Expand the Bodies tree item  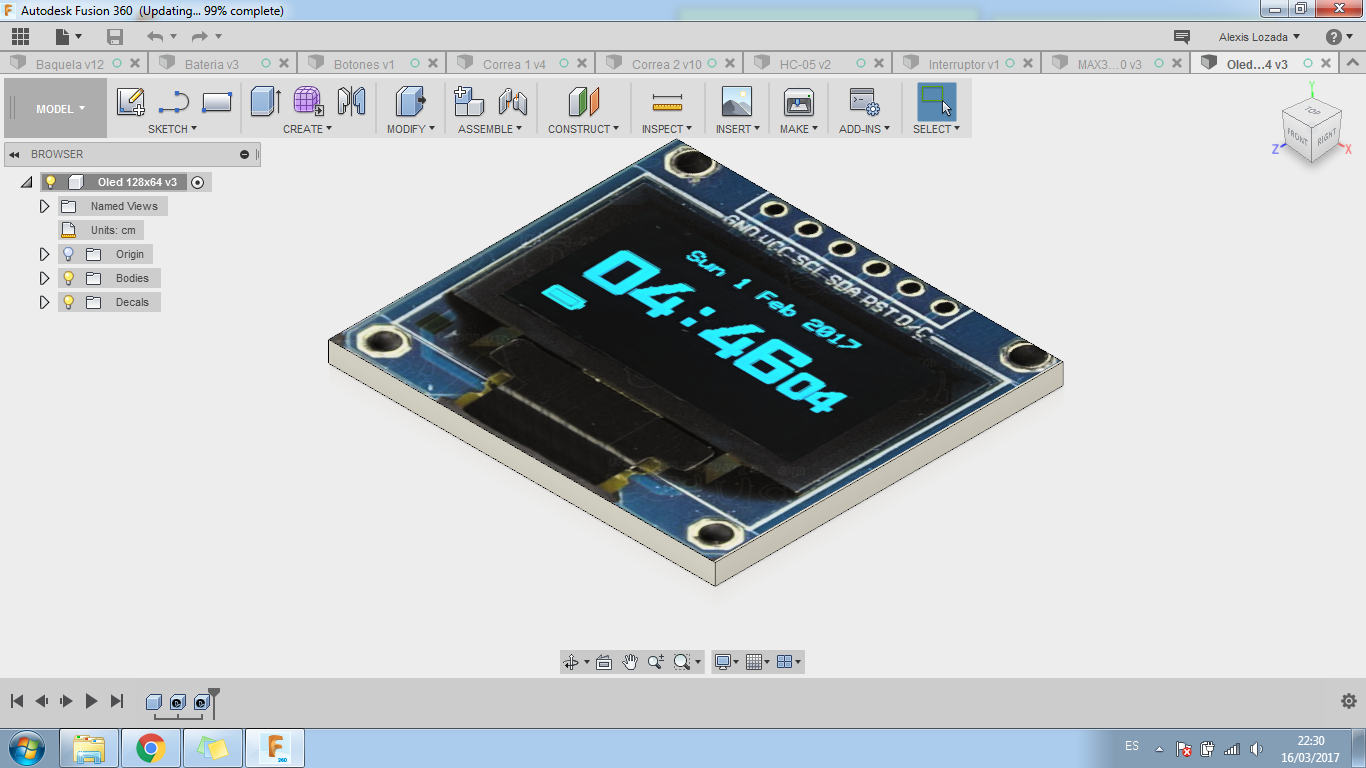(x=44, y=278)
